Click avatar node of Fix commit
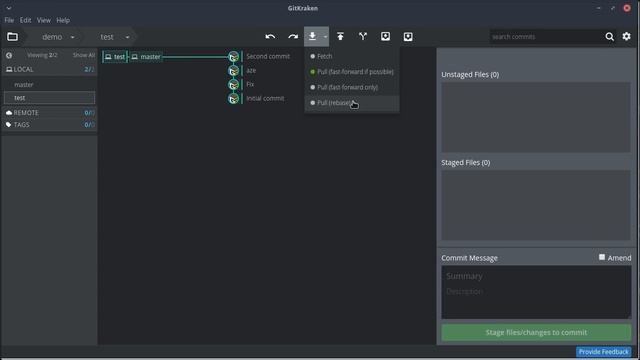Screen dimensions: 640x360 [233, 84]
